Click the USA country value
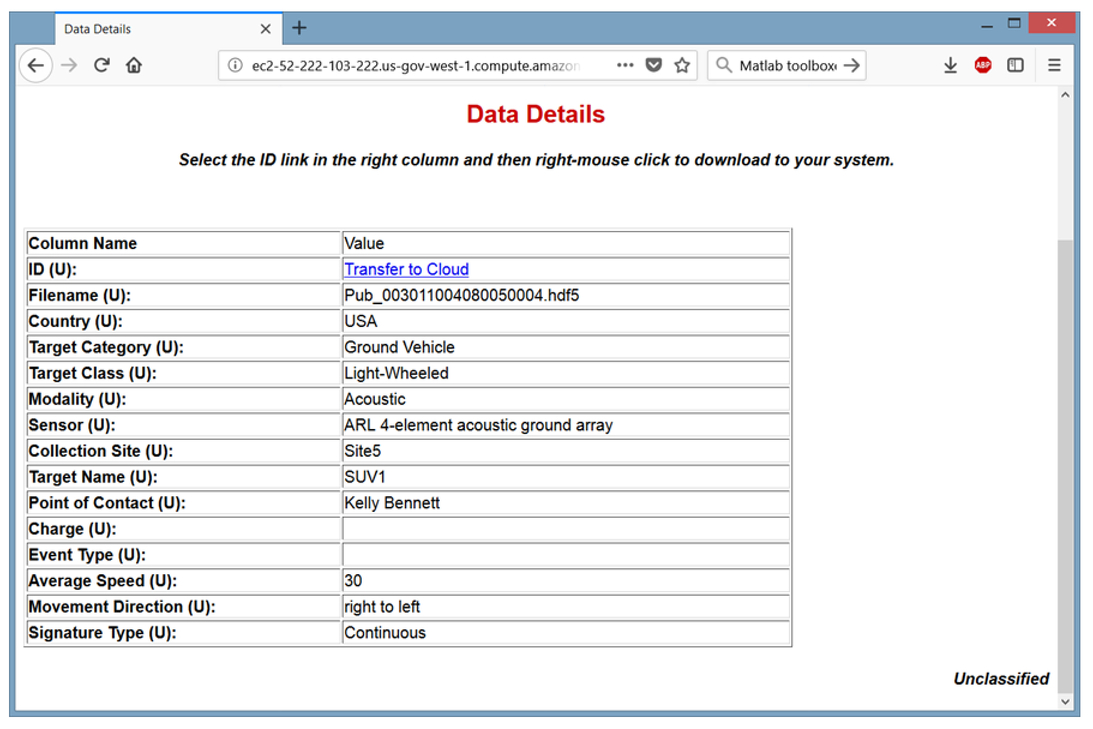 tap(360, 321)
